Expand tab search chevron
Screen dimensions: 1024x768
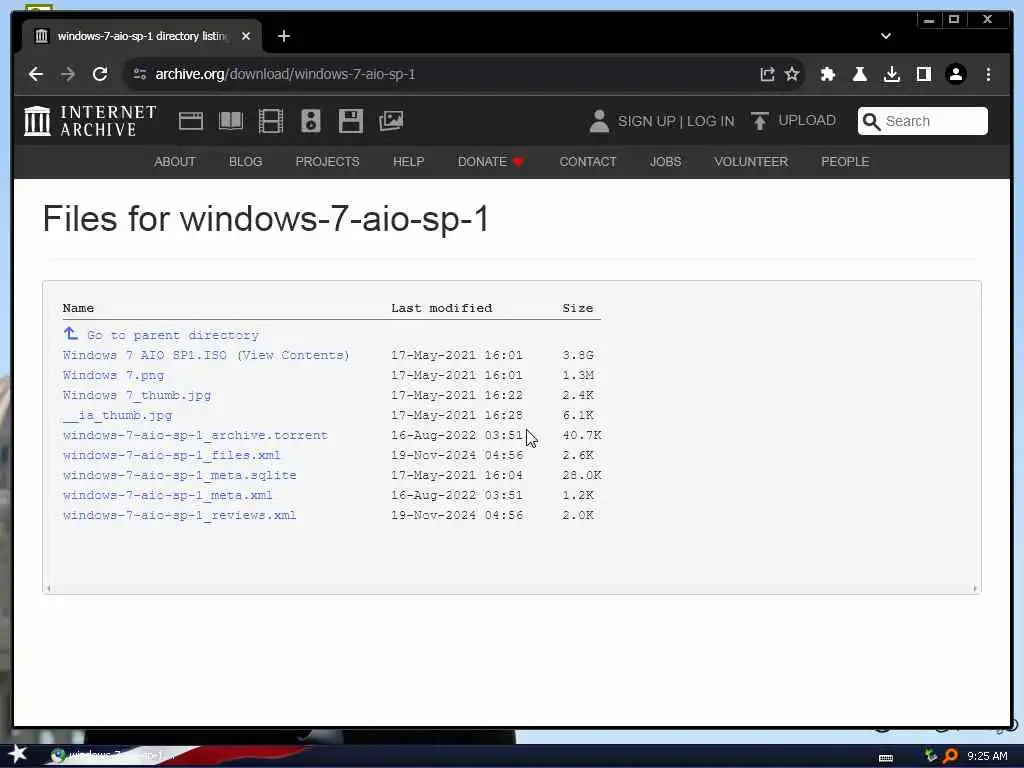click(x=886, y=37)
